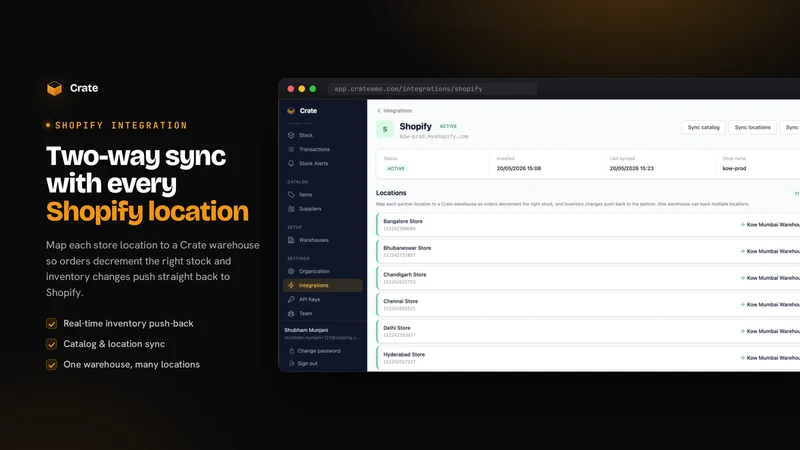800x450 pixels.
Task: Click the Kow Mumbai Warehouse text in Bangalore row
Action: pyautogui.click(x=773, y=224)
